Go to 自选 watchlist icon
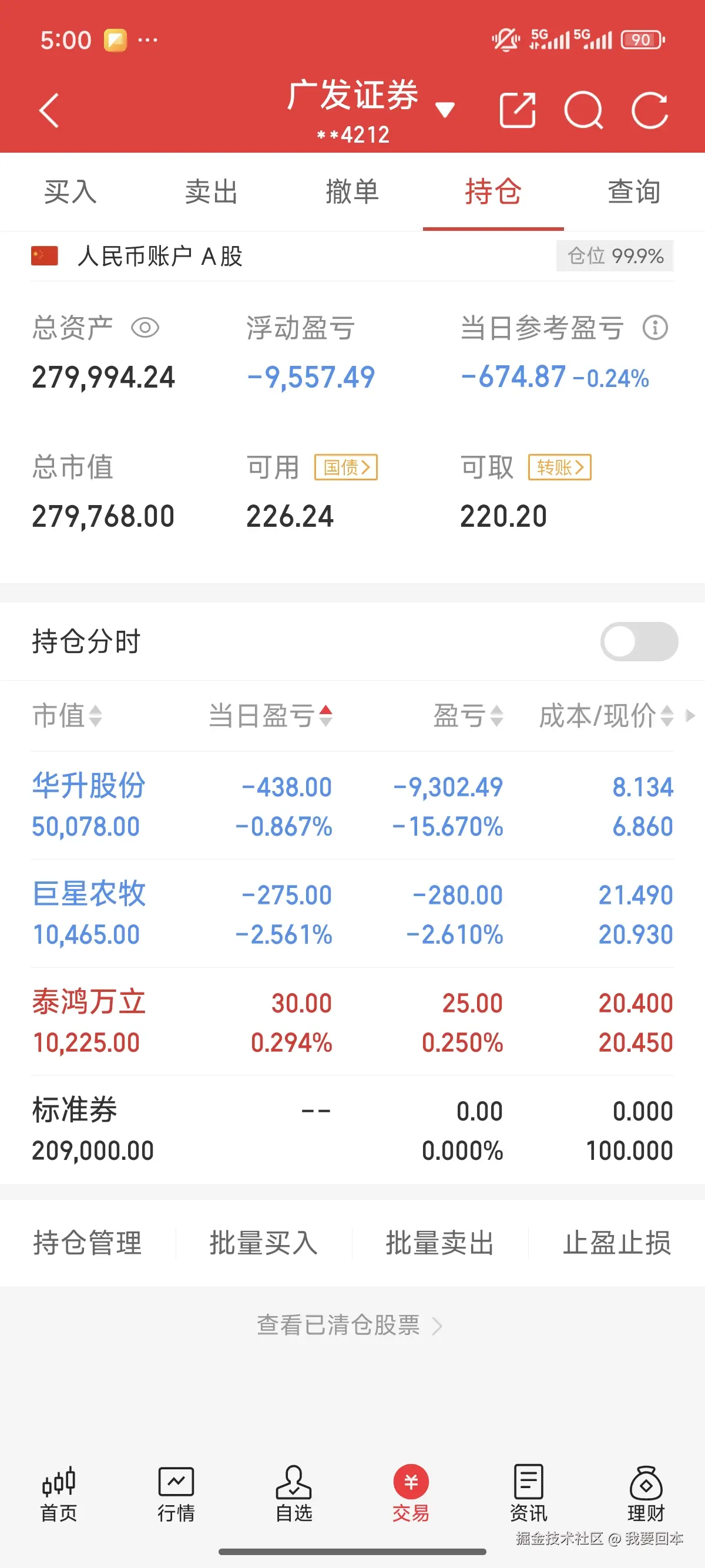 click(293, 1493)
